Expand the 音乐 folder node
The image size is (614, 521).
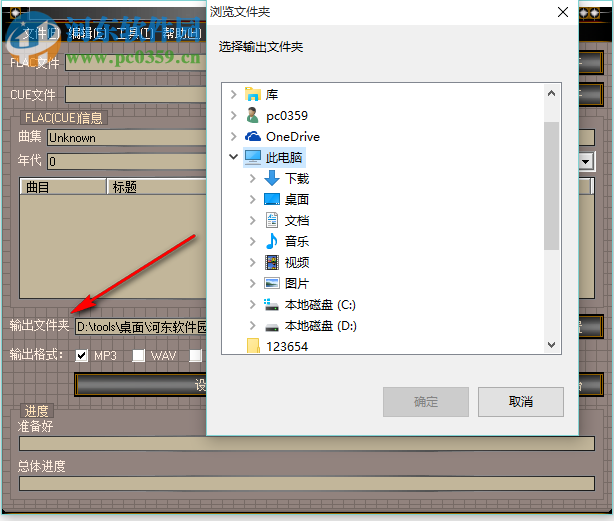253,242
